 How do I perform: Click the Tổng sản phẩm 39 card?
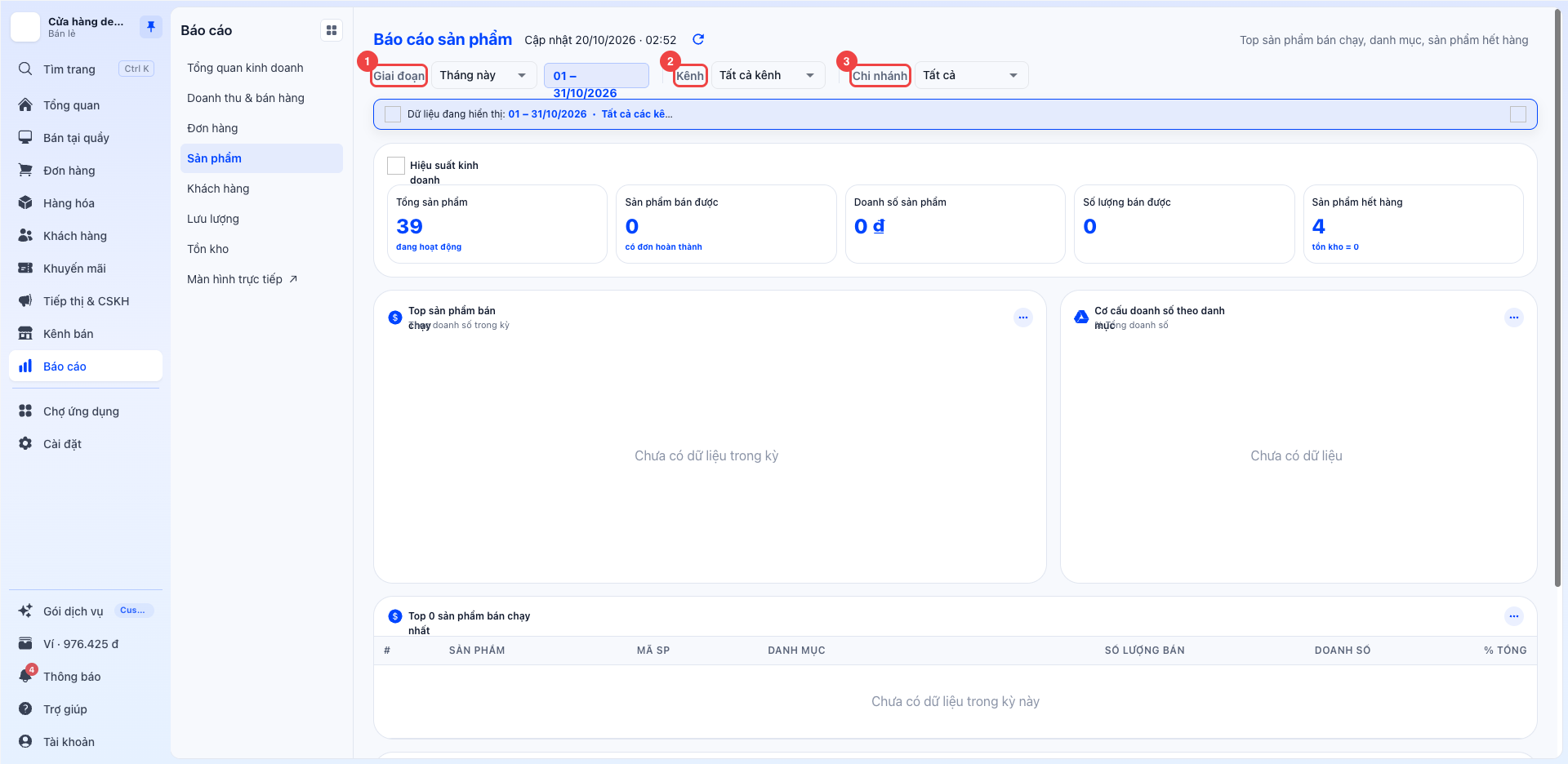497,224
